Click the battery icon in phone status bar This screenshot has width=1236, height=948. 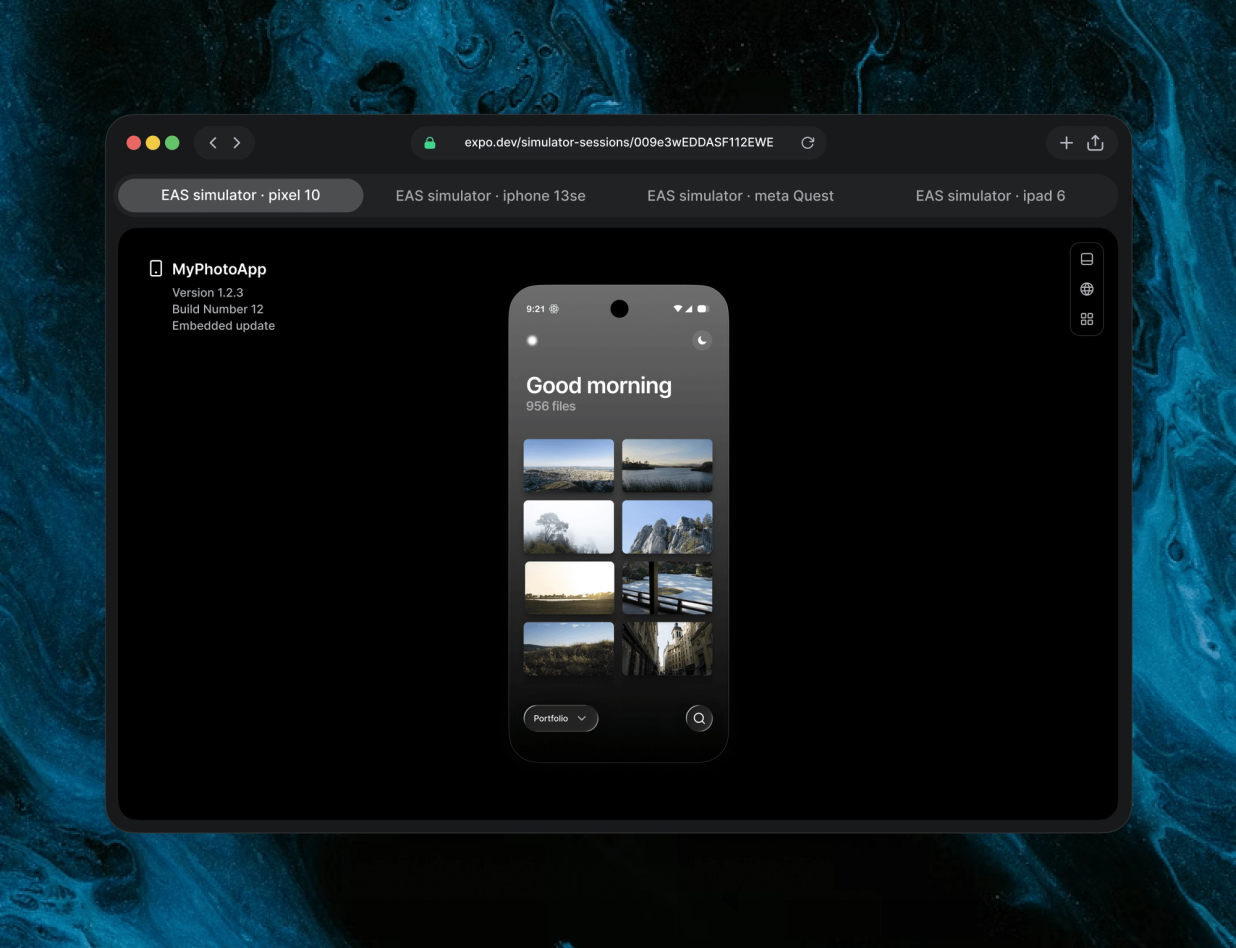coord(702,309)
